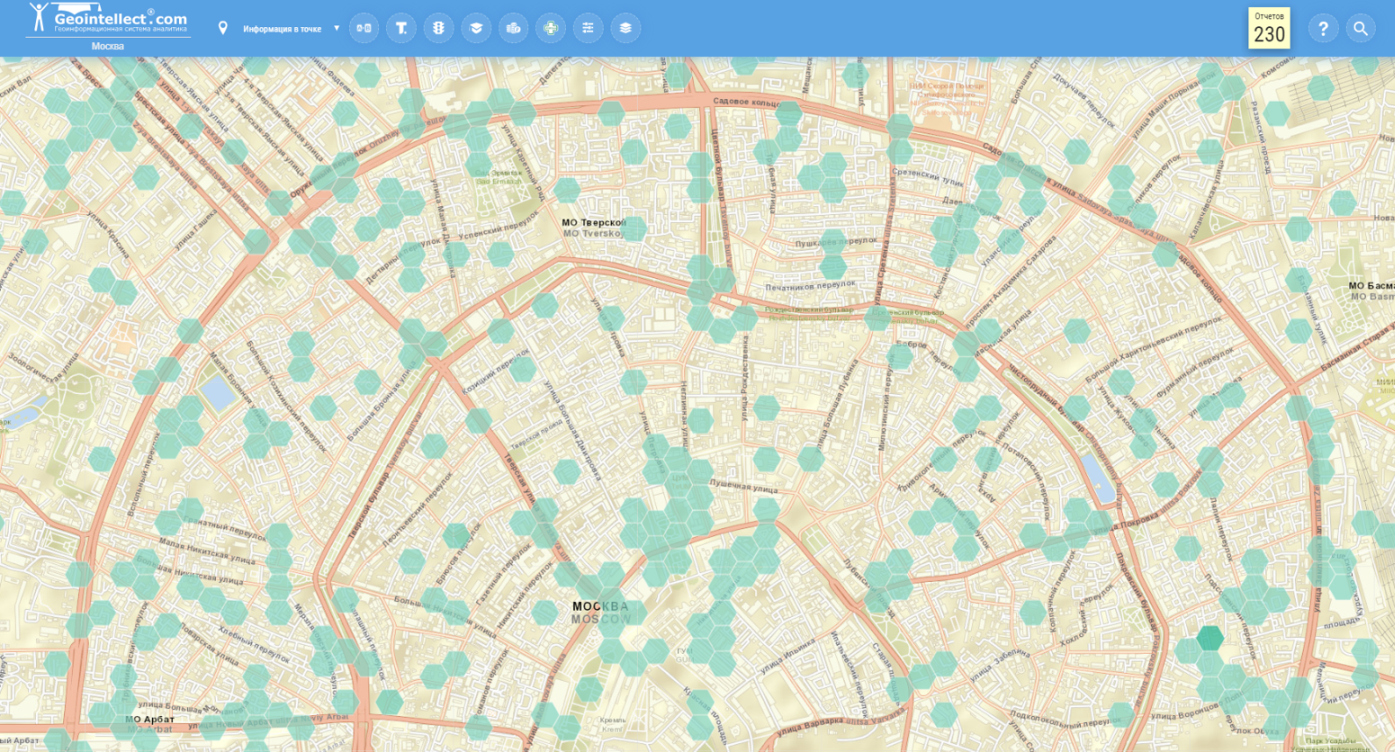Click the bold 'T' toolbar icon
Viewport: 1395px width, 752px height.
[x=401, y=28]
